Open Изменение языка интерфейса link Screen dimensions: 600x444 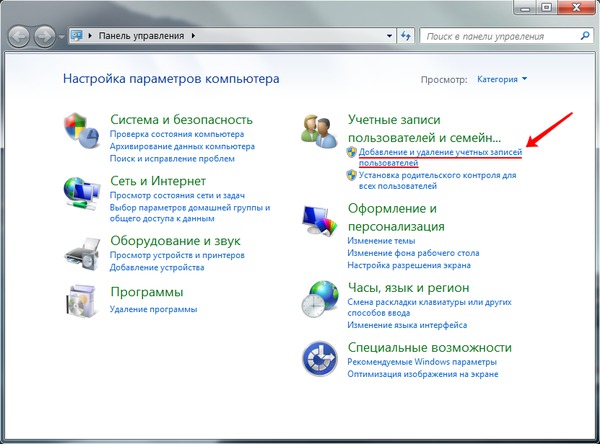pos(407,325)
